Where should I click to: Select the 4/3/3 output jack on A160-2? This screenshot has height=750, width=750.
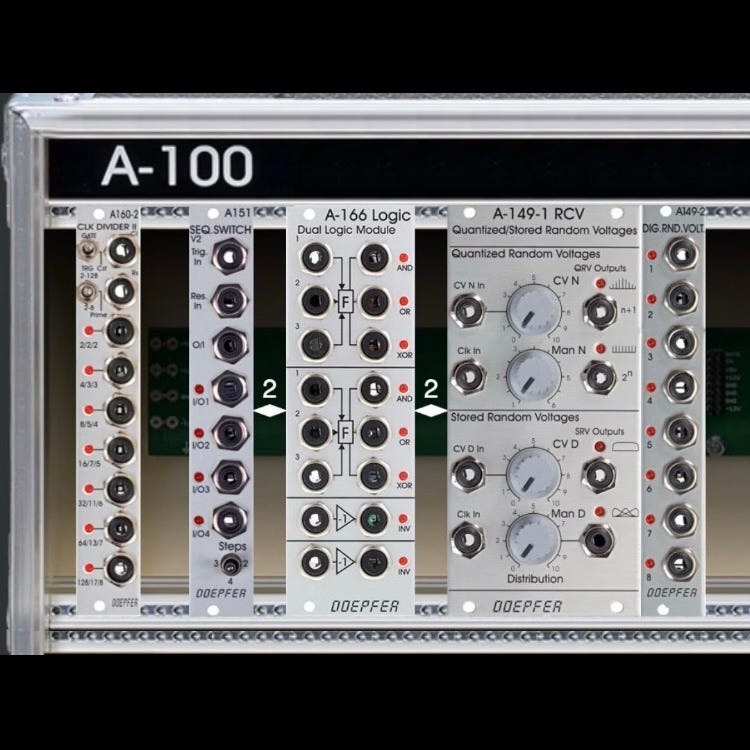pyautogui.click(x=120, y=370)
